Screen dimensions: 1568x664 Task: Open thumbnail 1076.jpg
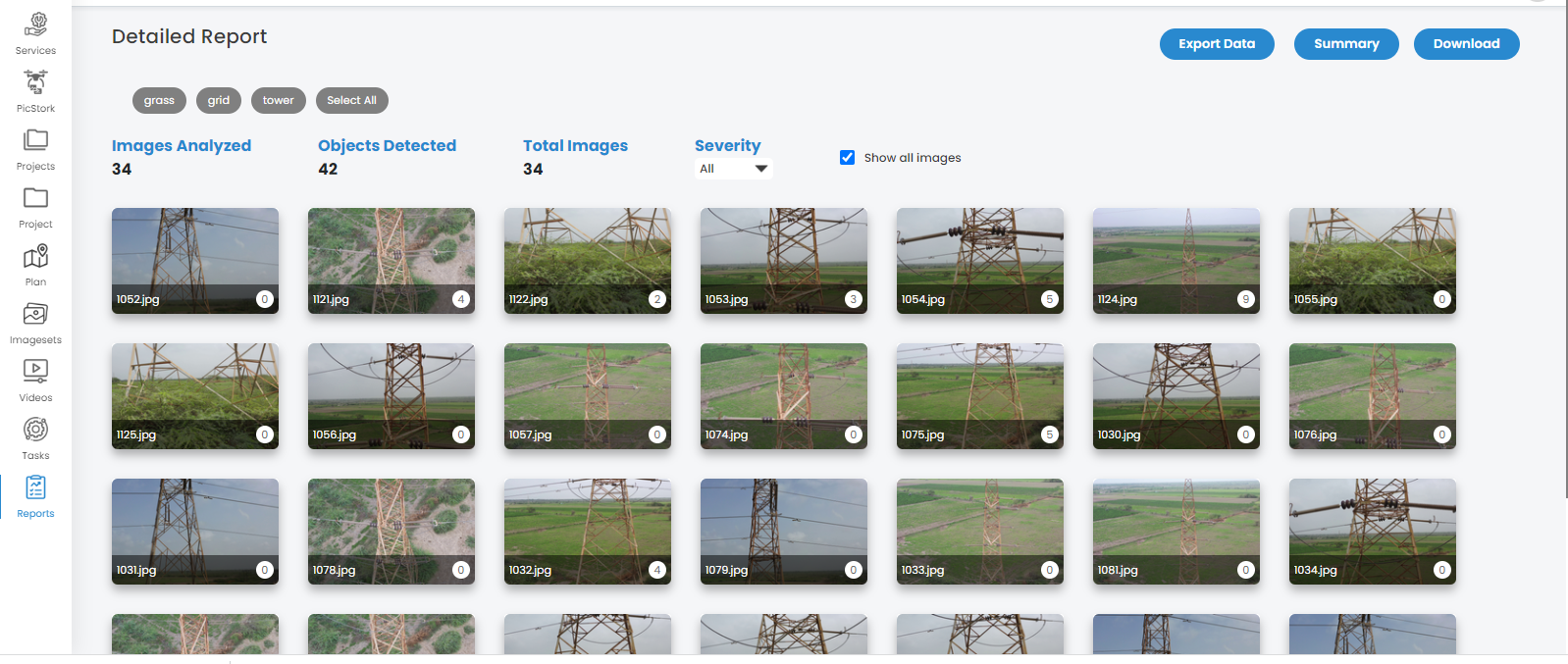point(1373,396)
